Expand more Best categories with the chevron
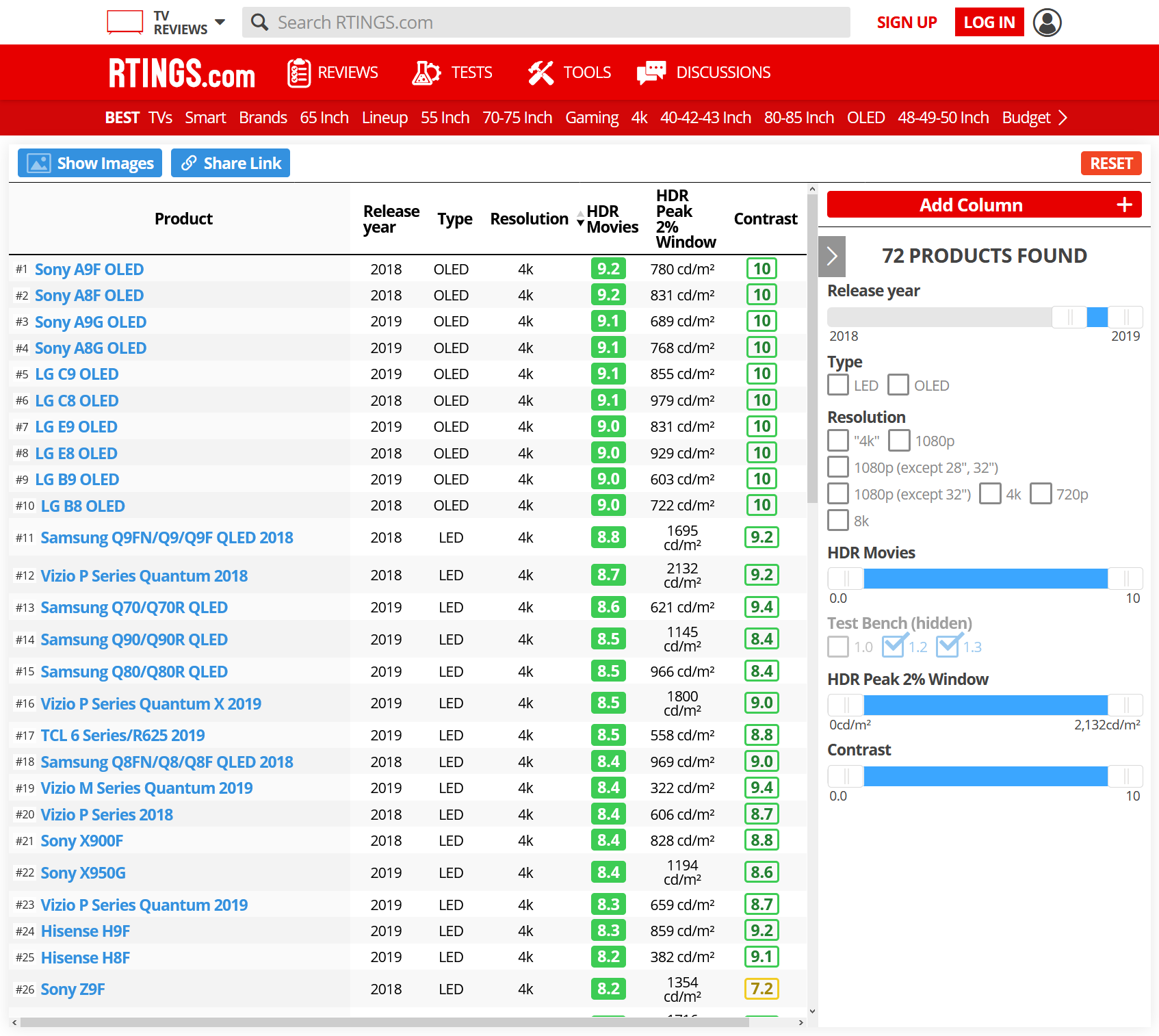Viewport: 1159px width, 1036px height. 1063,118
